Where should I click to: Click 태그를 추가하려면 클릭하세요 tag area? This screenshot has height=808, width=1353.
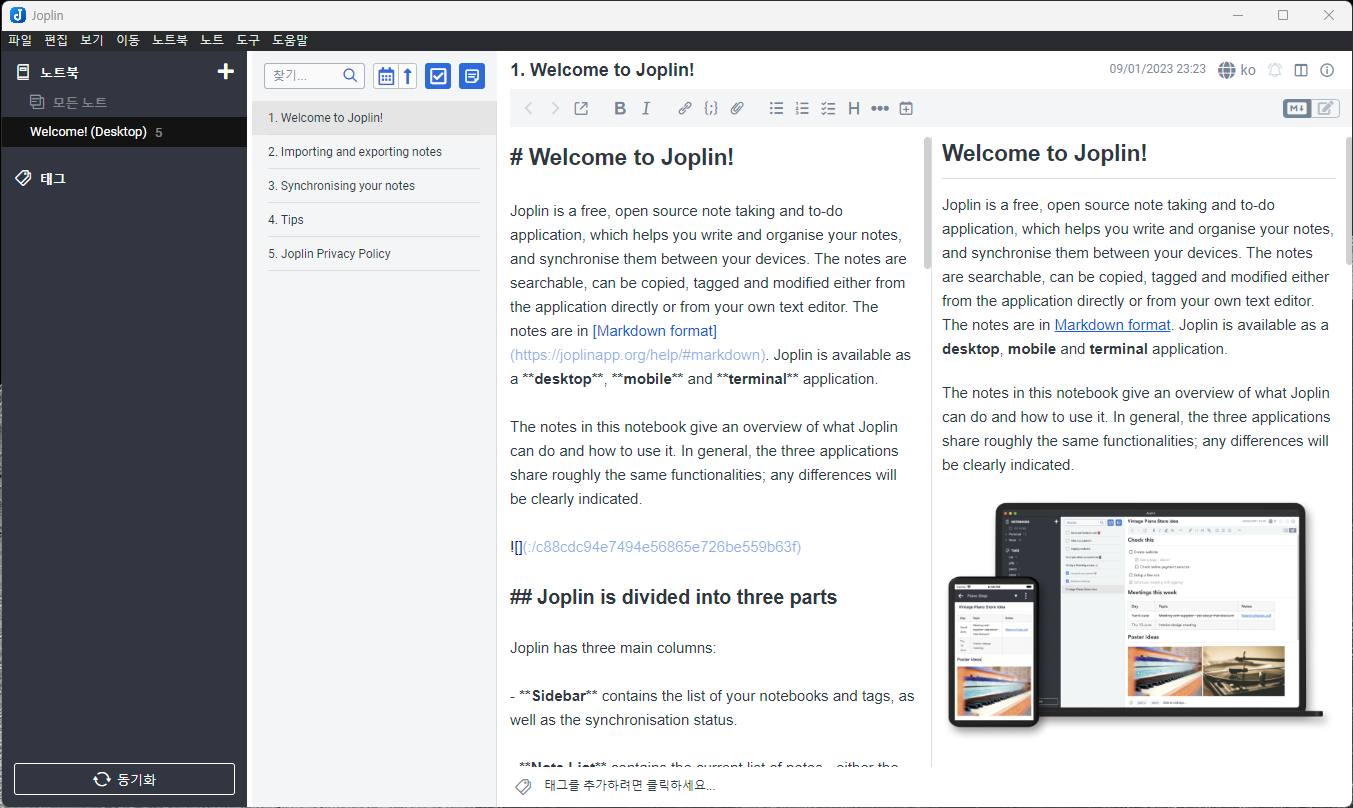630,786
